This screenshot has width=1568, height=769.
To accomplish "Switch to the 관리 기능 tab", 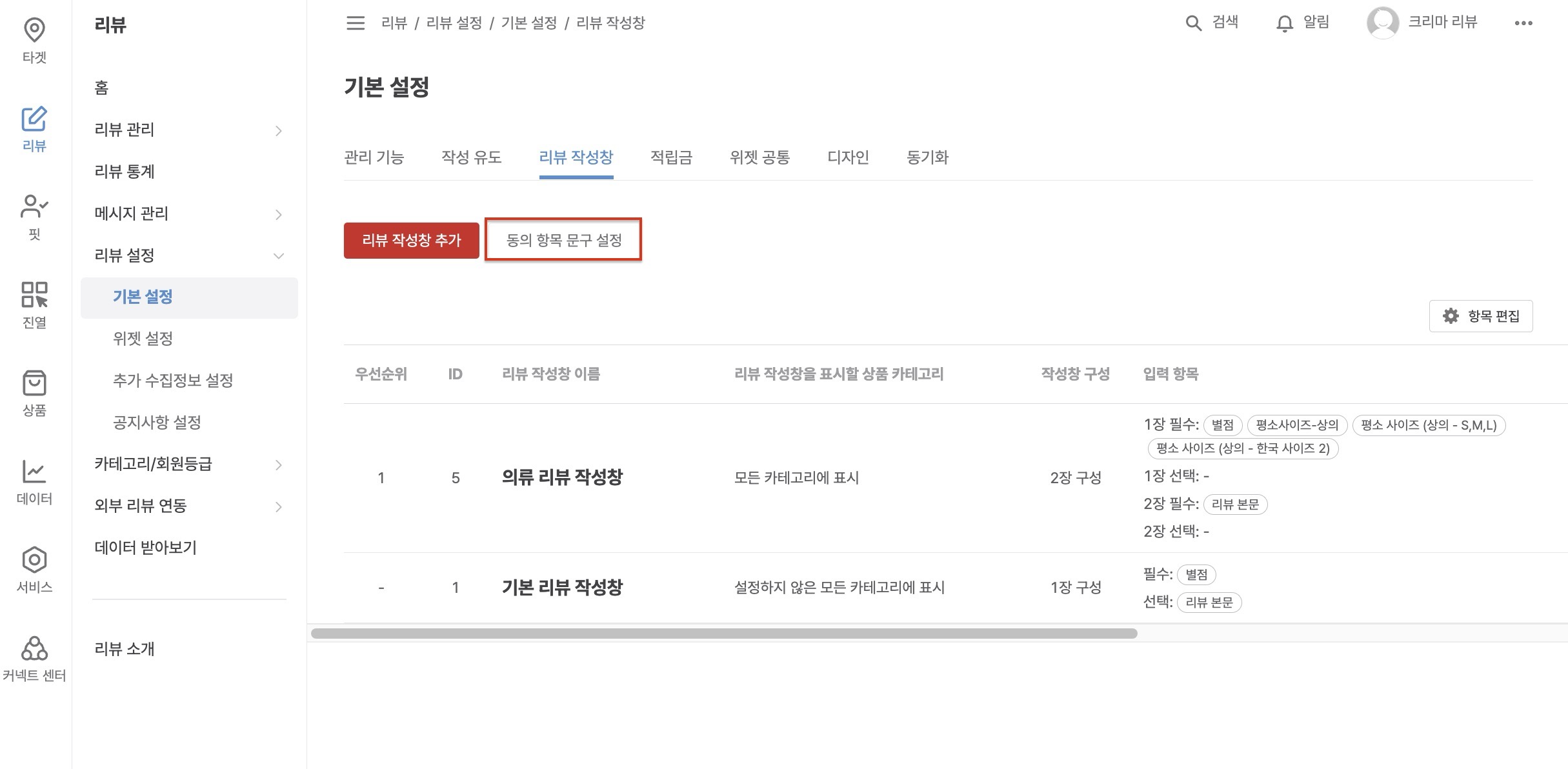I will (374, 157).
